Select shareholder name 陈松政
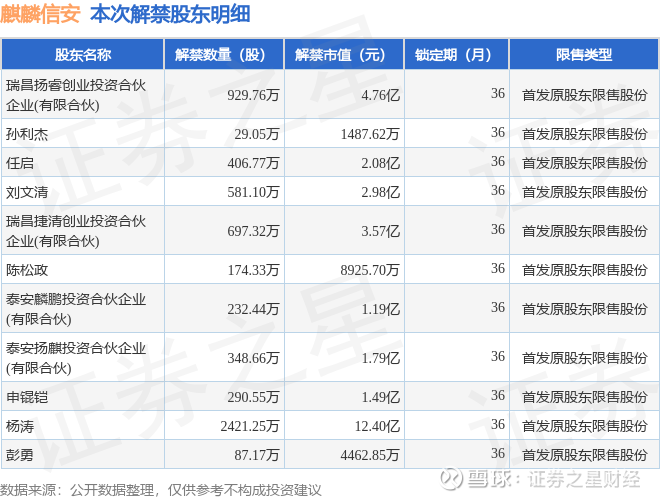The height and width of the screenshot is (499, 660). click(27, 270)
